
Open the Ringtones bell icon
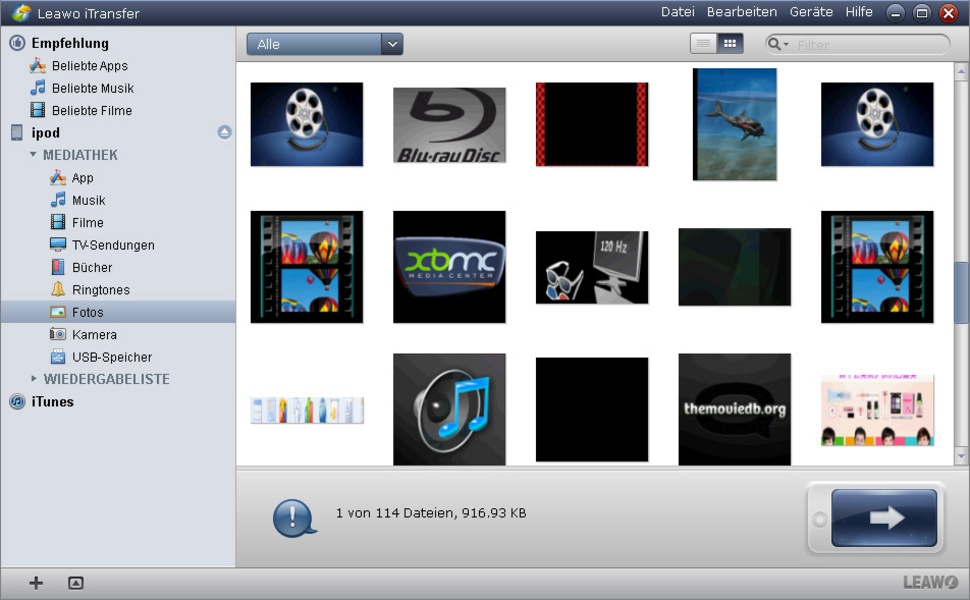coord(58,289)
